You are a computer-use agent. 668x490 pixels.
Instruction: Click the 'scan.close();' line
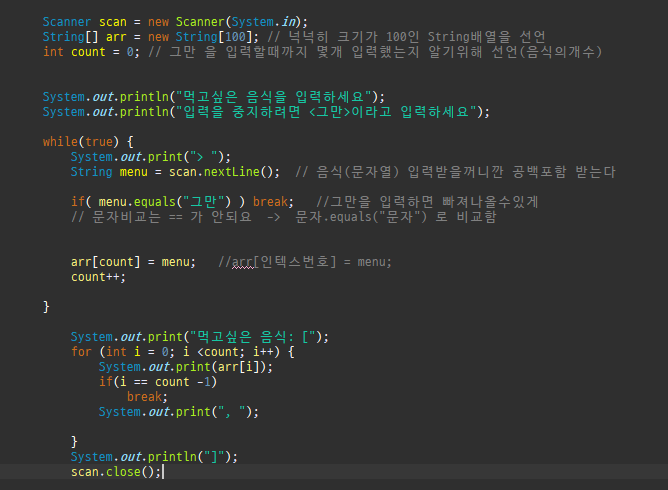pyautogui.click(x=116, y=472)
